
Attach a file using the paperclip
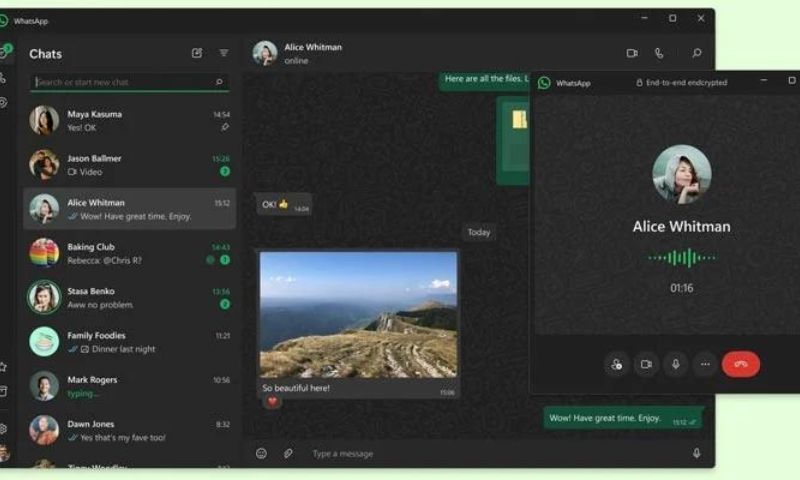coord(288,453)
